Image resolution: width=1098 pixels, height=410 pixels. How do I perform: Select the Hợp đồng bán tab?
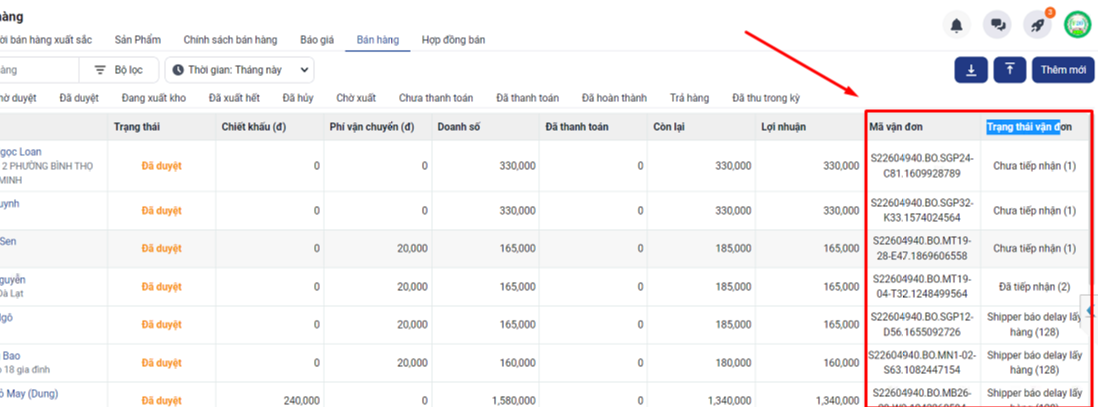click(x=453, y=40)
